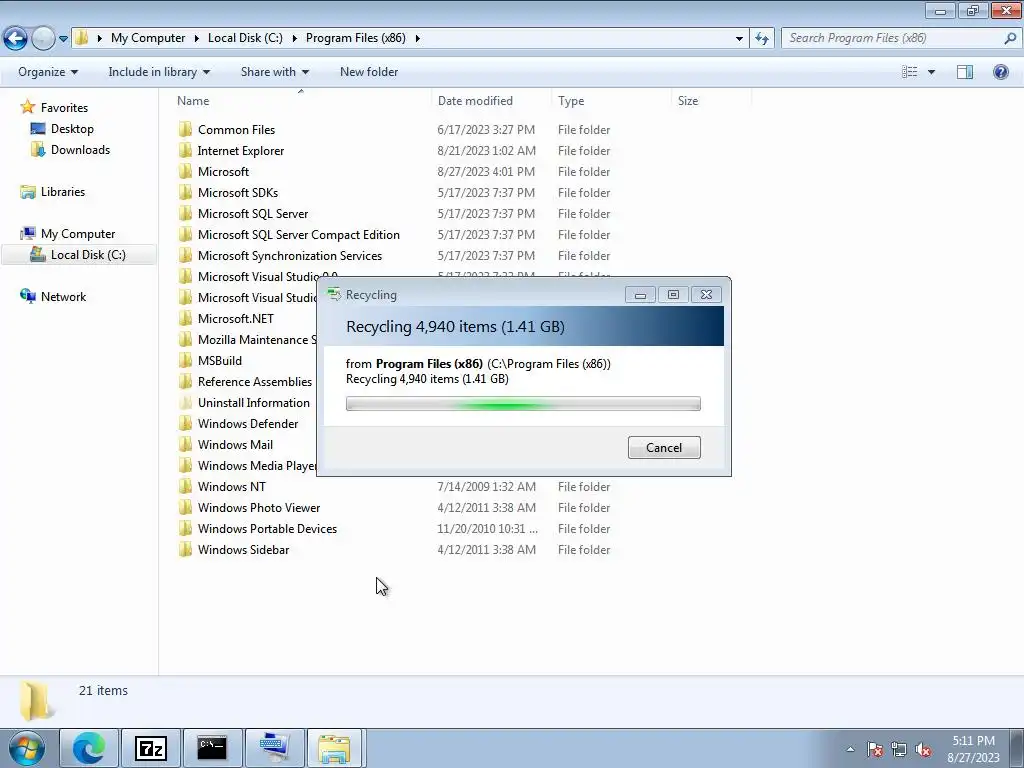The image size is (1024, 768).
Task: Select the Uninstall Information folder icon
Action: pos(185,402)
